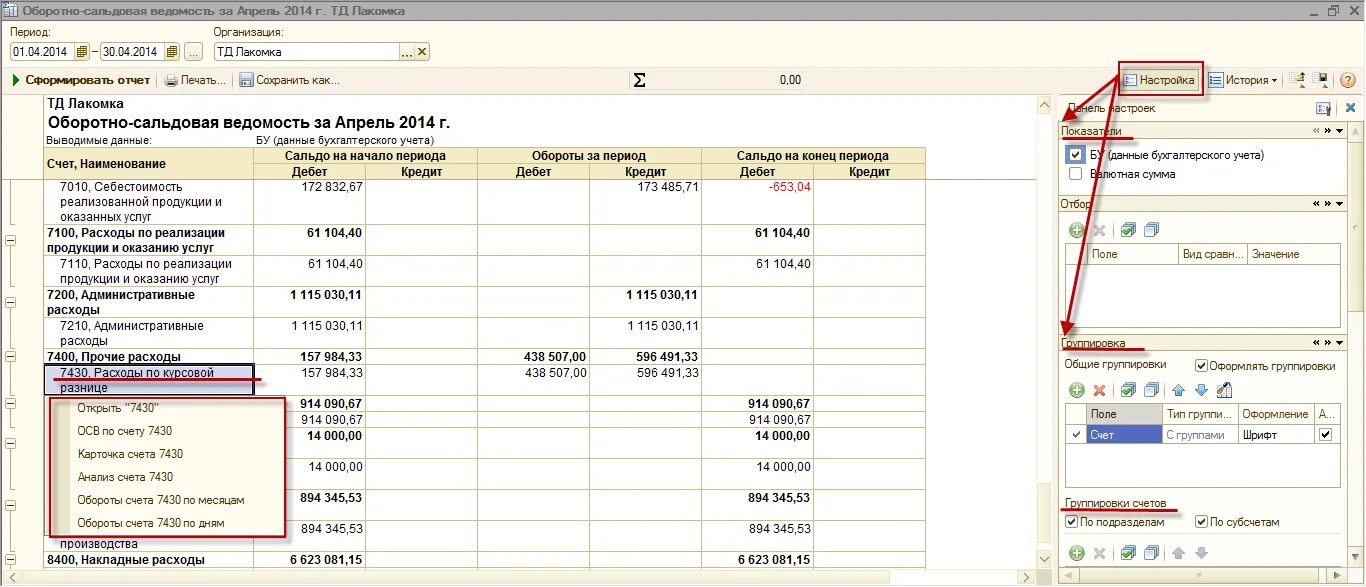The height and width of the screenshot is (587, 1366).
Task: Toggle the Оформлять группировки checkbox
Action: tap(1201, 366)
